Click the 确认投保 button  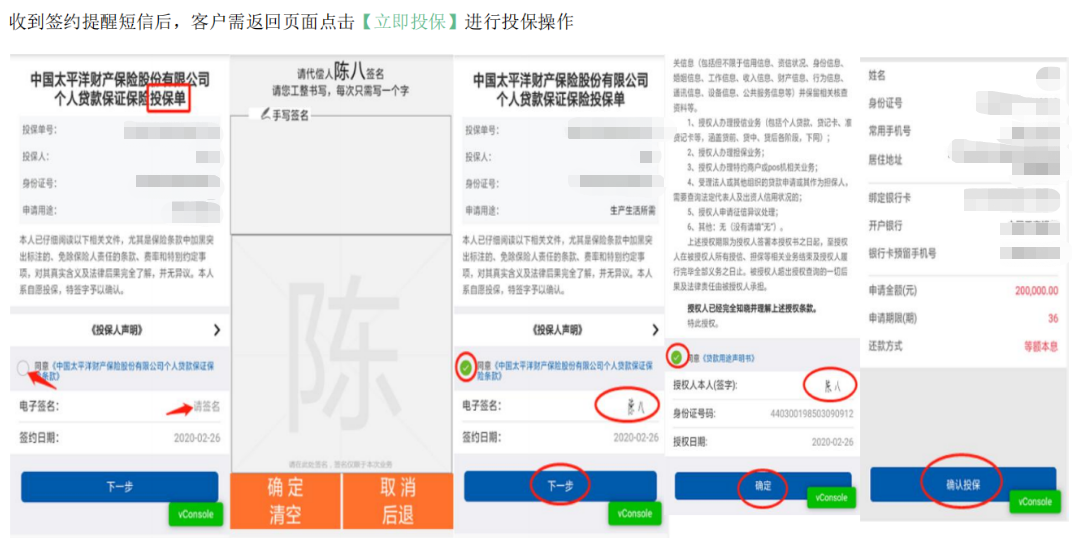pyautogui.click(x=963, y=484)
